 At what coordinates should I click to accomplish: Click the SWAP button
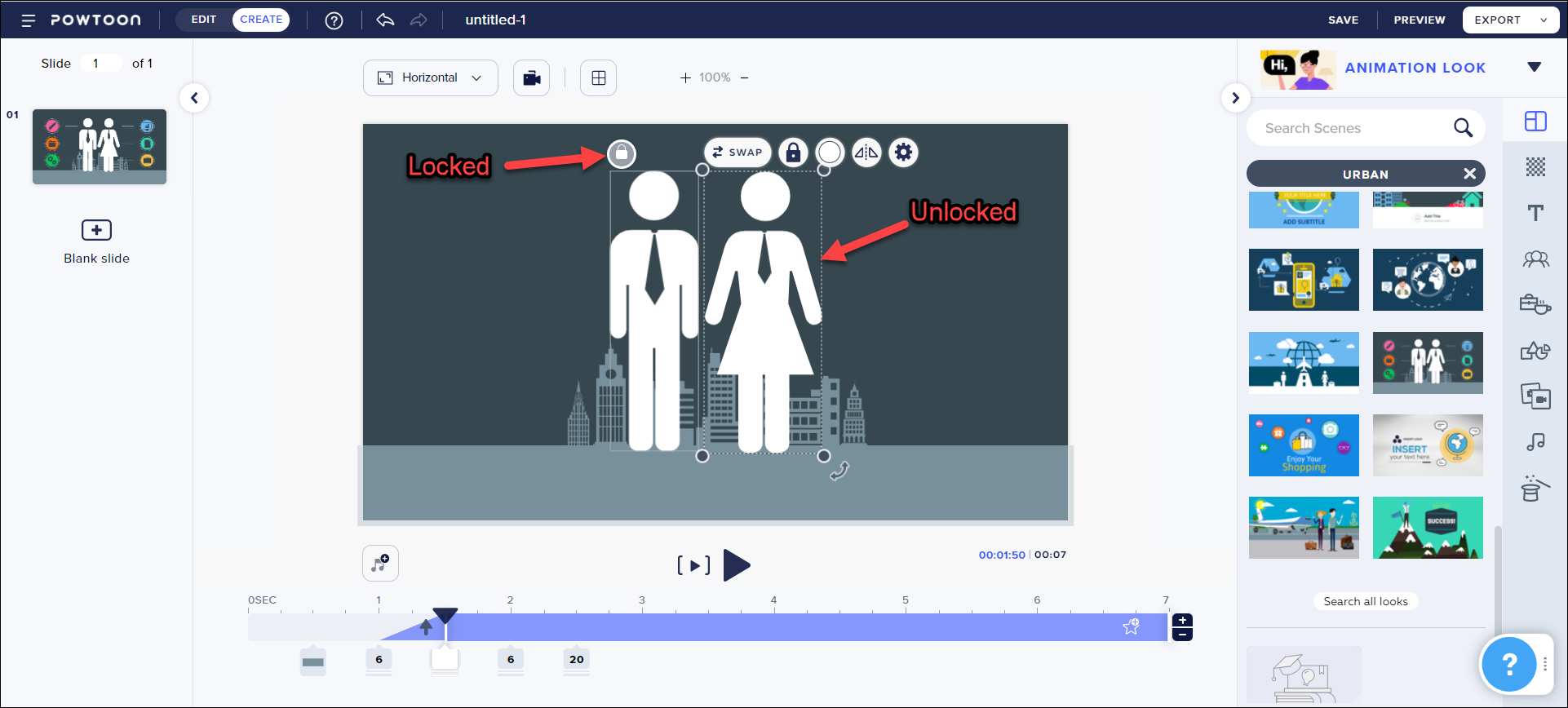pyautogui.click(x=737, y=153)
